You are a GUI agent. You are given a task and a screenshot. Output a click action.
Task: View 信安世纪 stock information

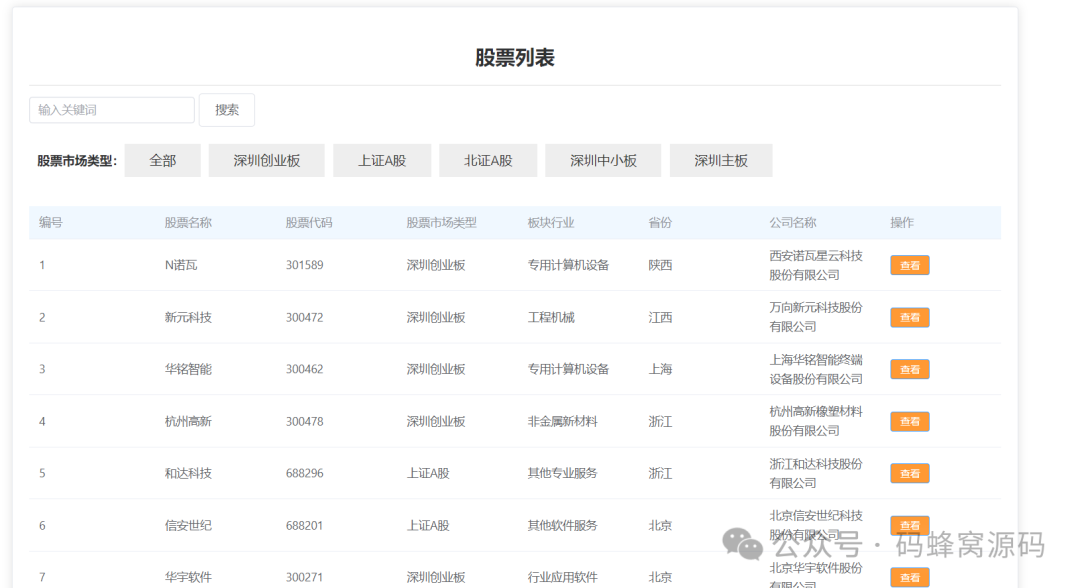[909, 525]
